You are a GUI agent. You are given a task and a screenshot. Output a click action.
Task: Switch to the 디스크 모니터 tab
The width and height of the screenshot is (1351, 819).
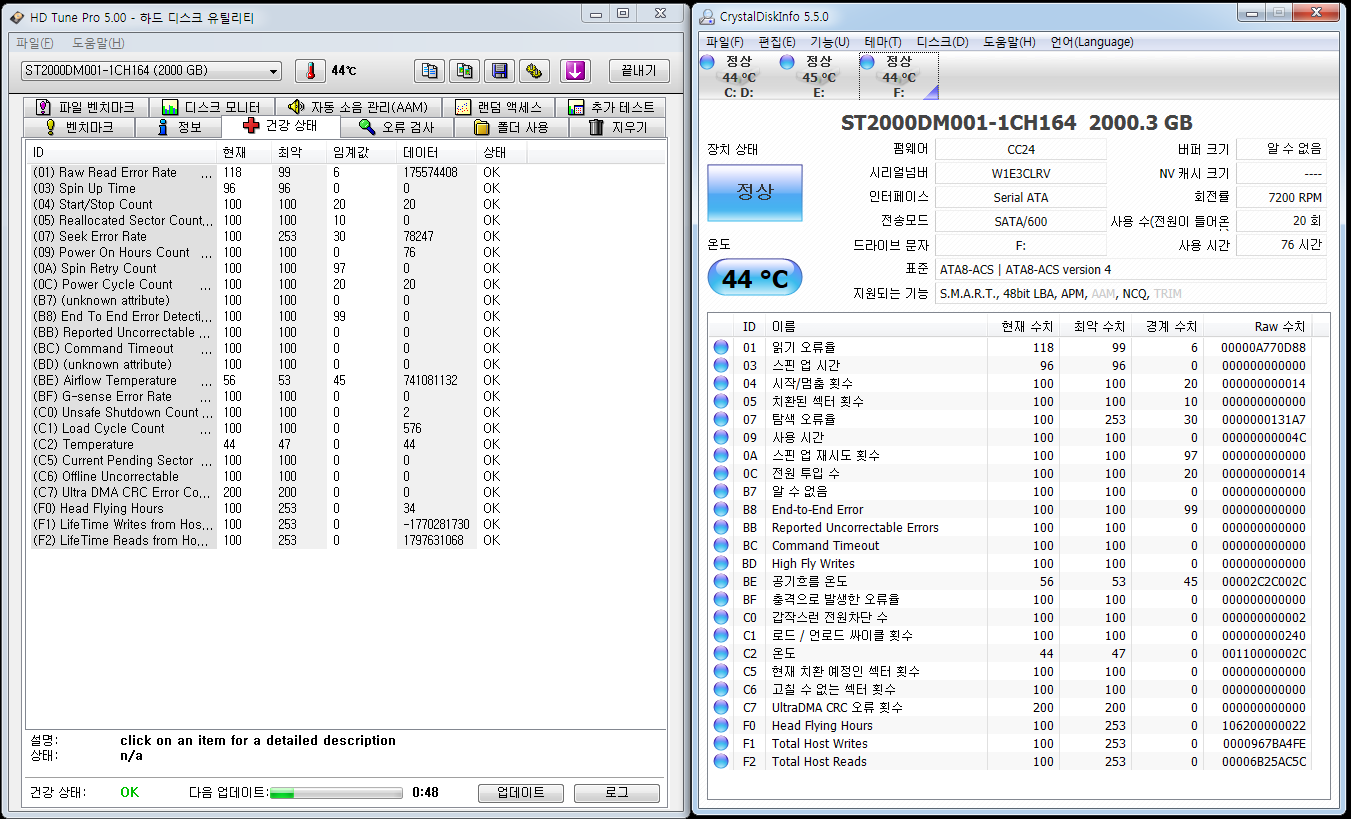pos(211,107)
